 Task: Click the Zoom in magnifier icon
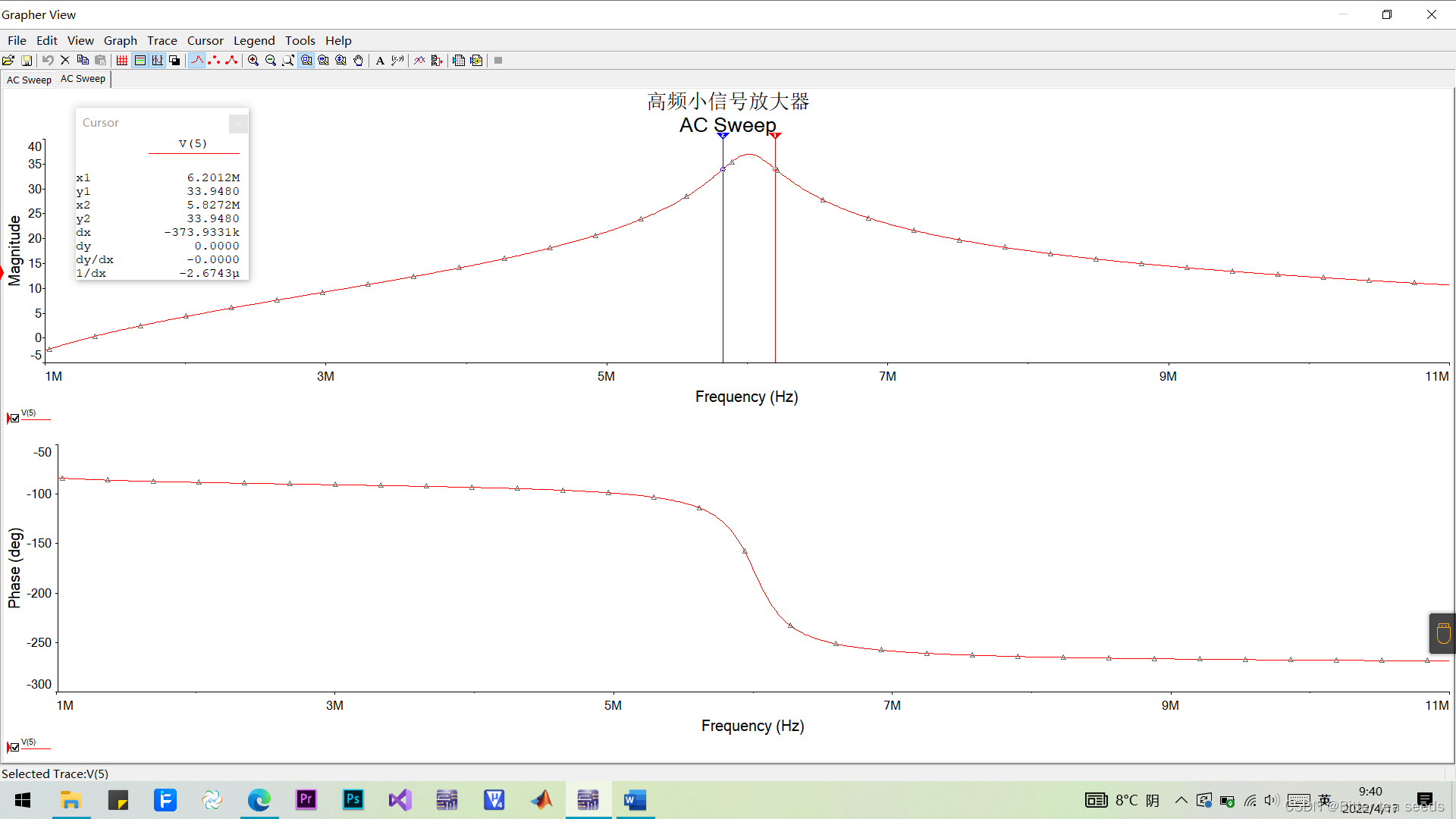253,61
